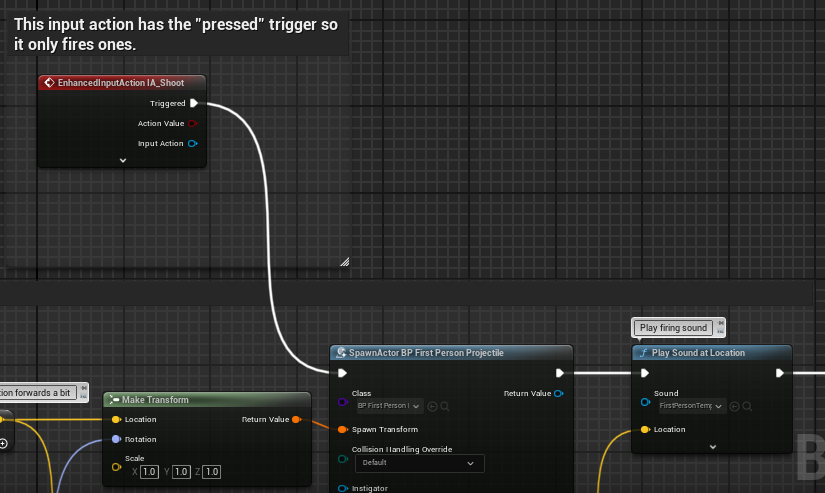Image resolution: width=825 pixels, height=493 pixels.
Task: Expand the EnhancedInputAction IA_Shoot node
Action: [x=123, y=160]
